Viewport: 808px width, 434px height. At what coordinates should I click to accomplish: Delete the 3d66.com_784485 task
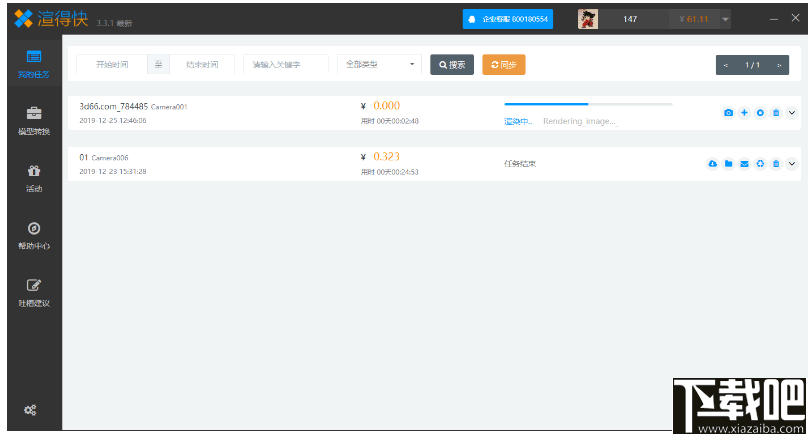tap(776, 113)
